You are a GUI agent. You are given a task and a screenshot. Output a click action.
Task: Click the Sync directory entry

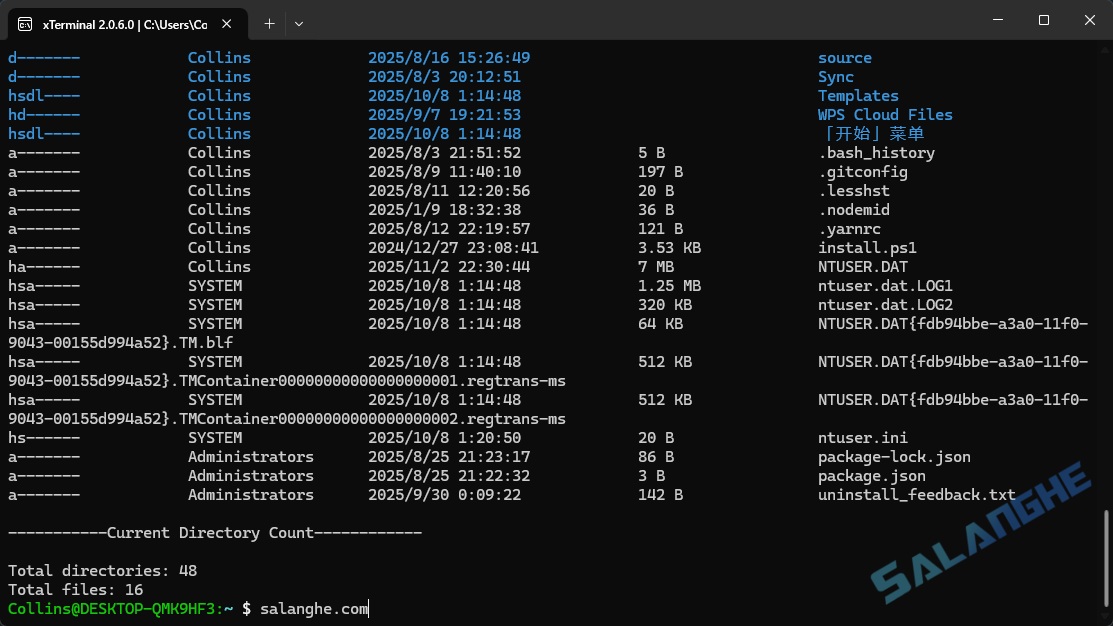[x=836, y=76]
